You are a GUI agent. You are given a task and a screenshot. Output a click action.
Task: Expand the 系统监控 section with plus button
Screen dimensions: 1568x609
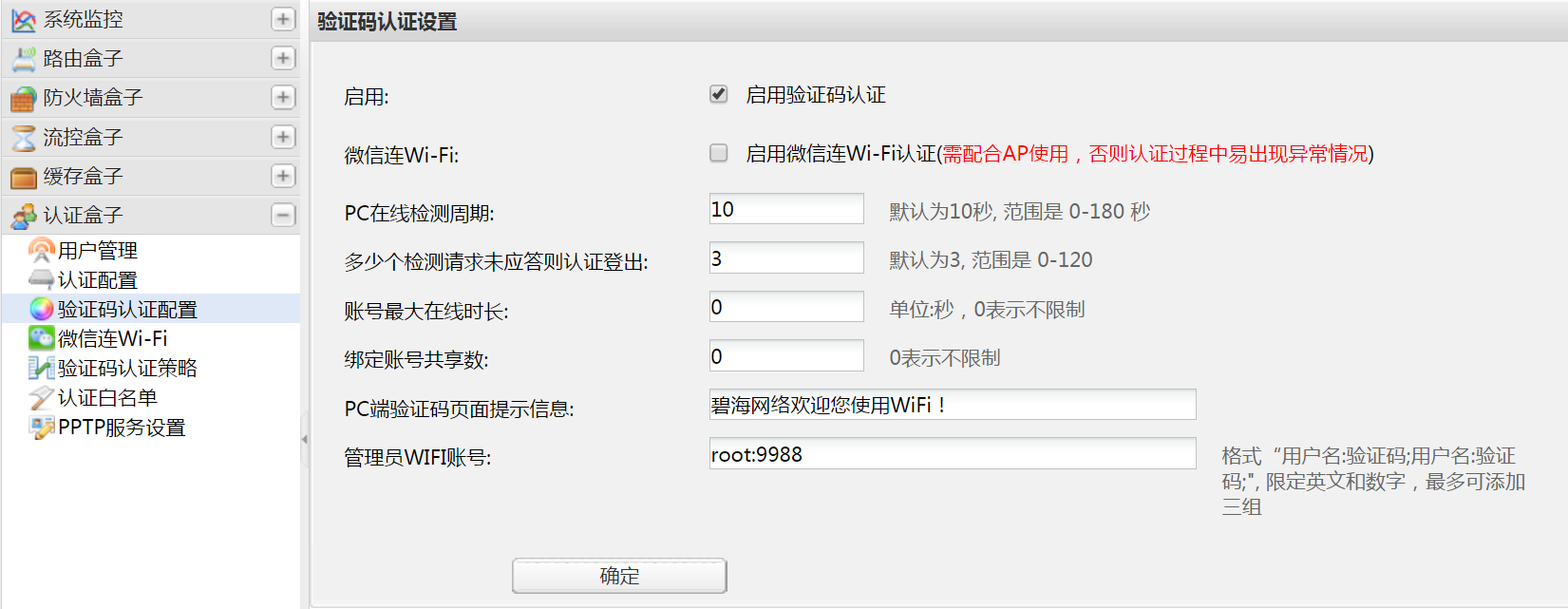tap(283, 19)
